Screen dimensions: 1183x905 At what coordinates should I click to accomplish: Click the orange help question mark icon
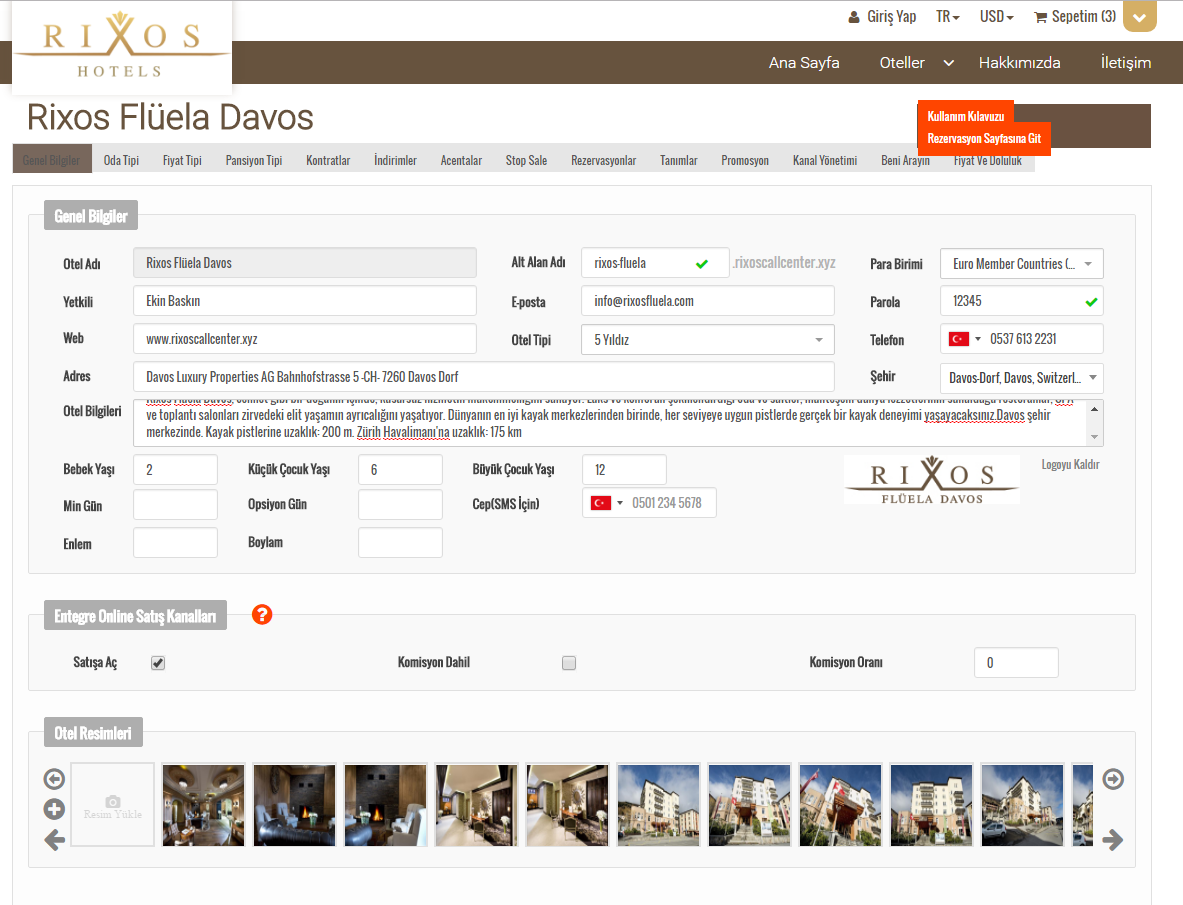262,615
